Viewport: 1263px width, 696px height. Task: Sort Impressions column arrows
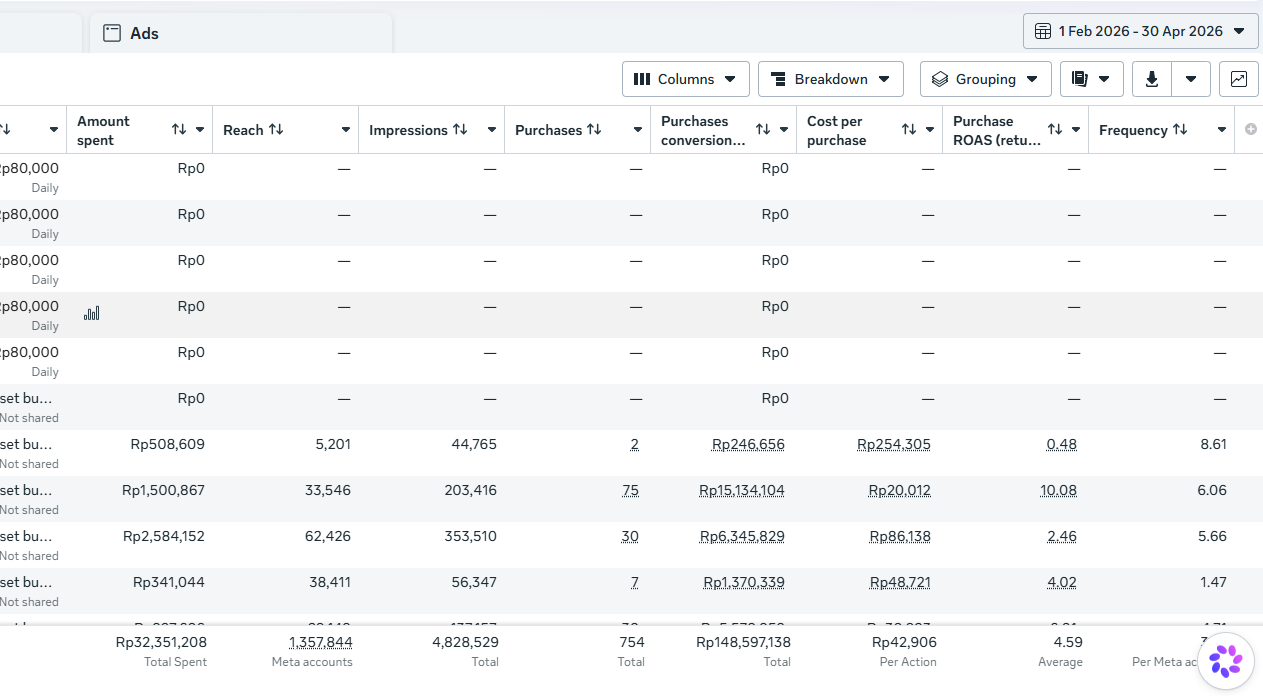[460, 130]
